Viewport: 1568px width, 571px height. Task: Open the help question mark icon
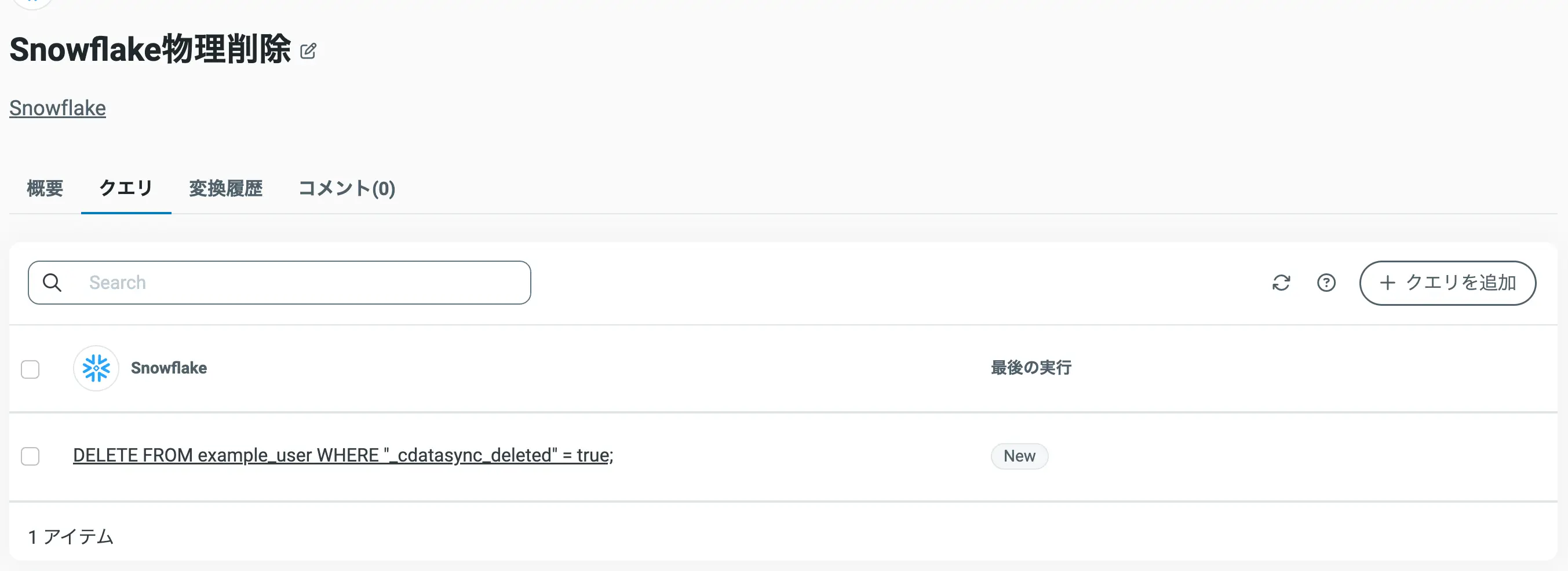pos(1326,283)
